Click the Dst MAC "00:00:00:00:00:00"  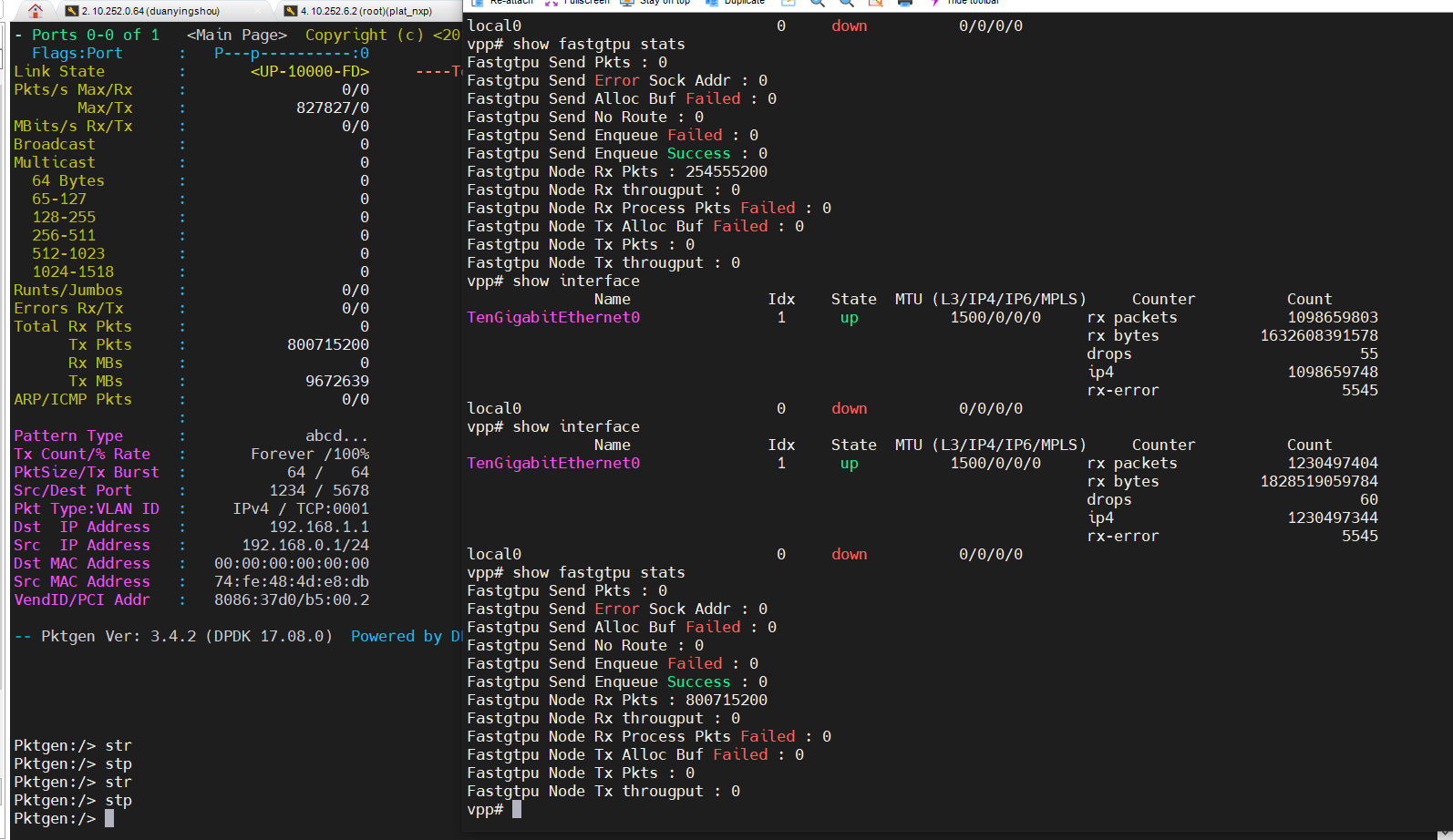(292, 563)
